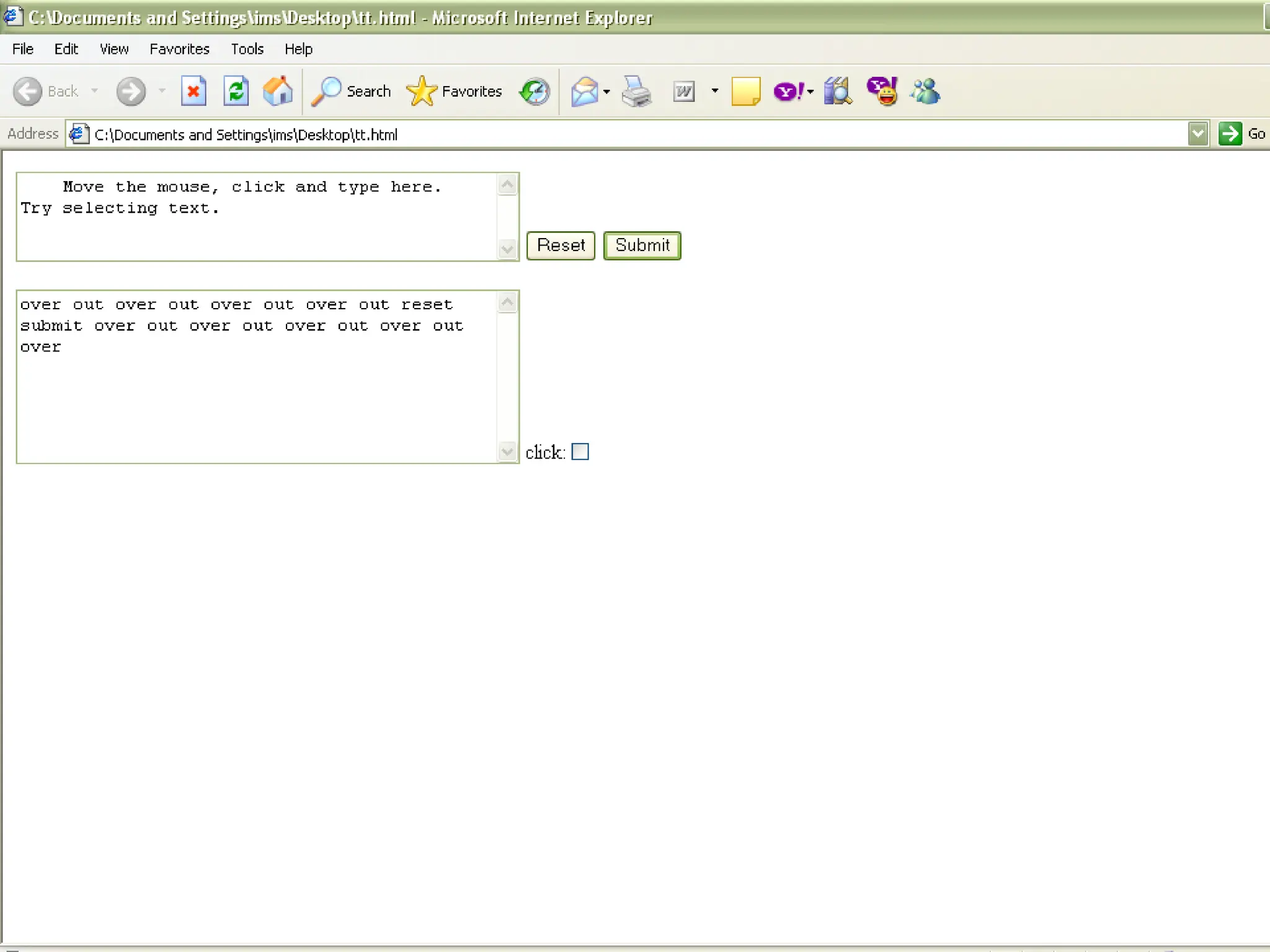1270x952 pixels.
Task: Click the Refresh page icon
Action: click(x=236, y=92)
